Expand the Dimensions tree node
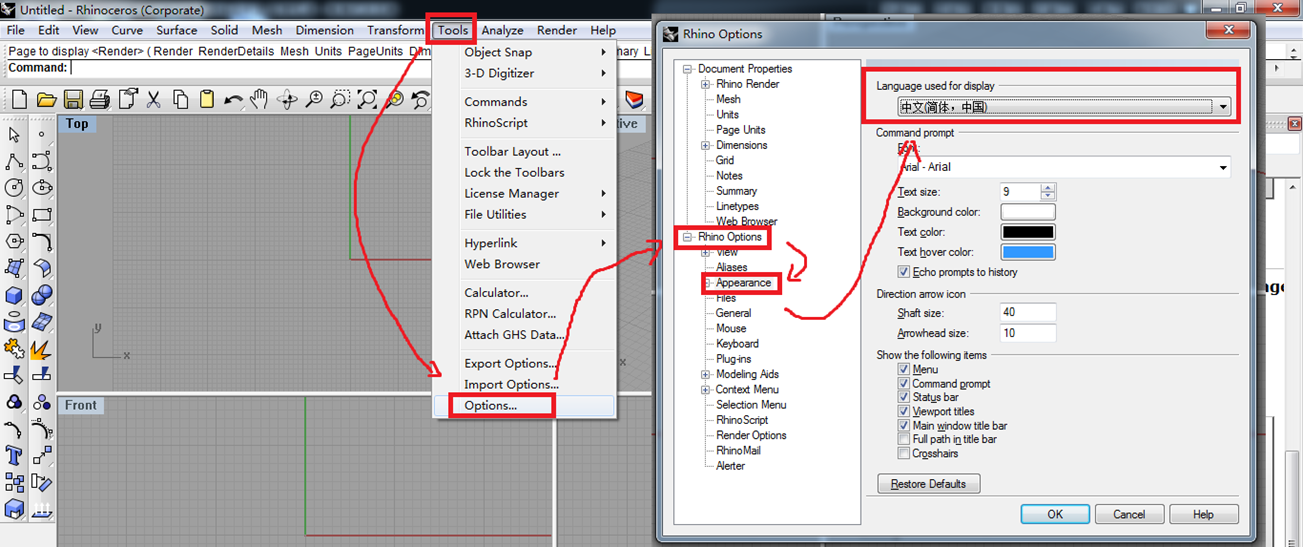Image resolution: width=1303 pixels, height=547 pixels. (706, 145)
